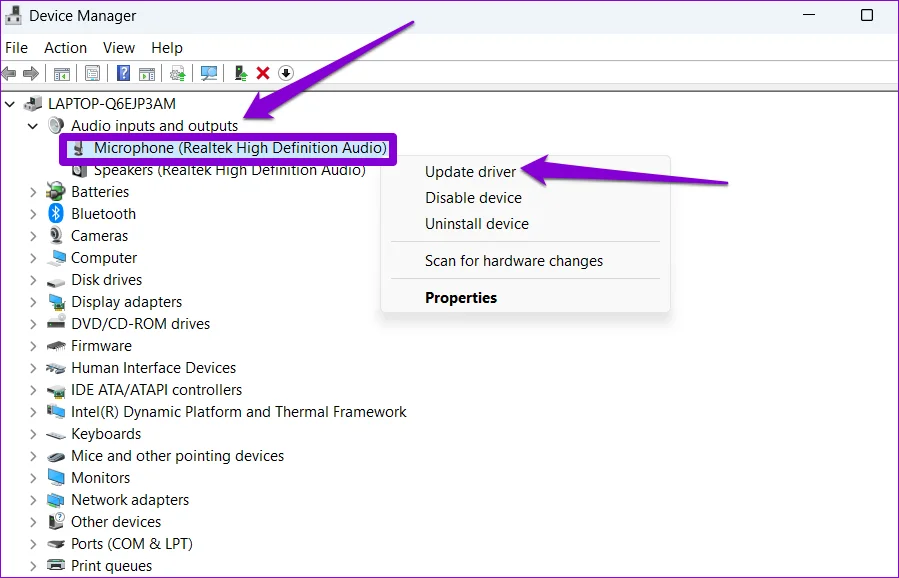
Task: Click the update driver toolbar icon with gear
Action: pos(178,73)
